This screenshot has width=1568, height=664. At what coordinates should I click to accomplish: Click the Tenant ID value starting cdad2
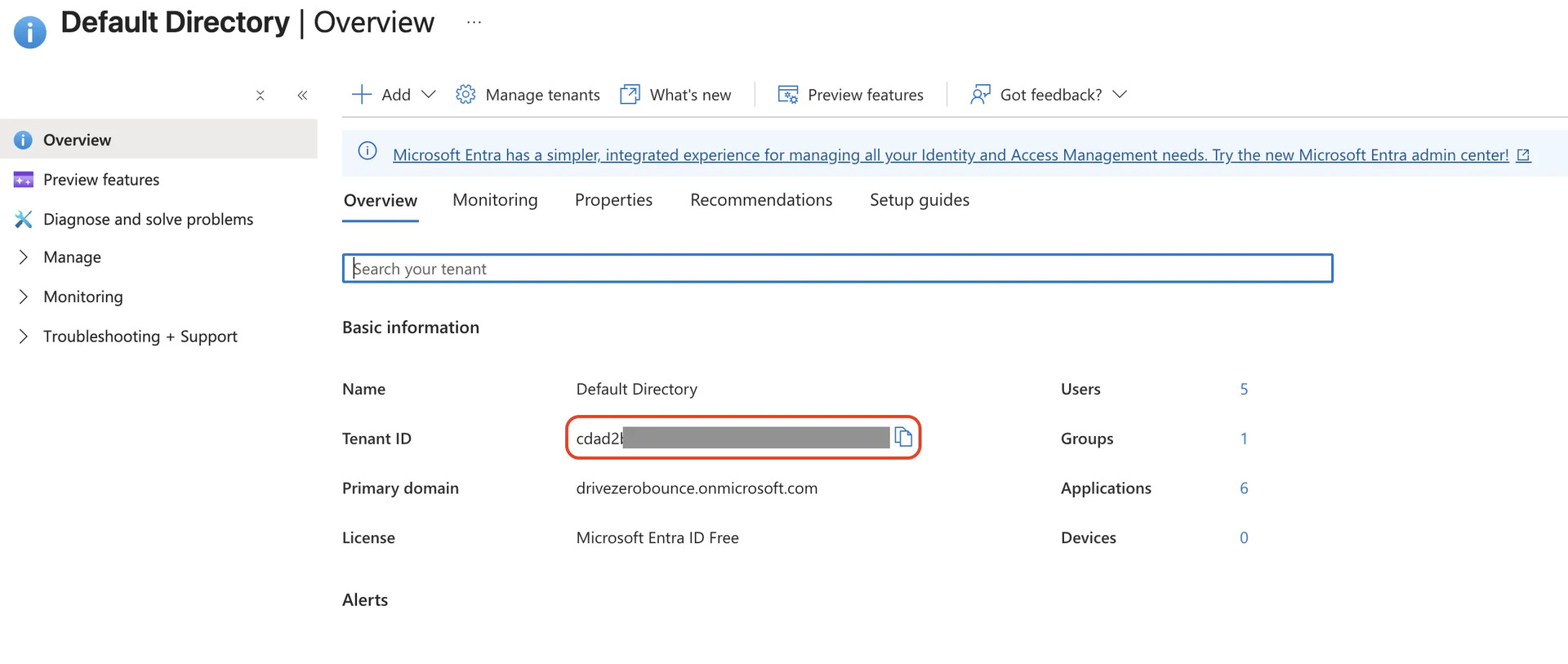pos(733,438)
